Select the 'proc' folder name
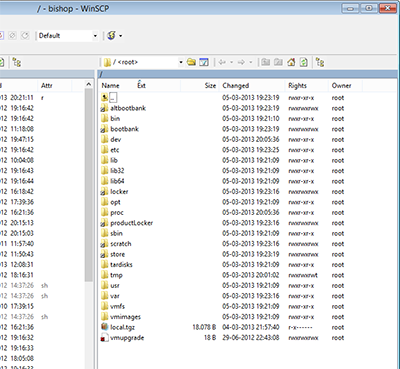 click(117, 213)
